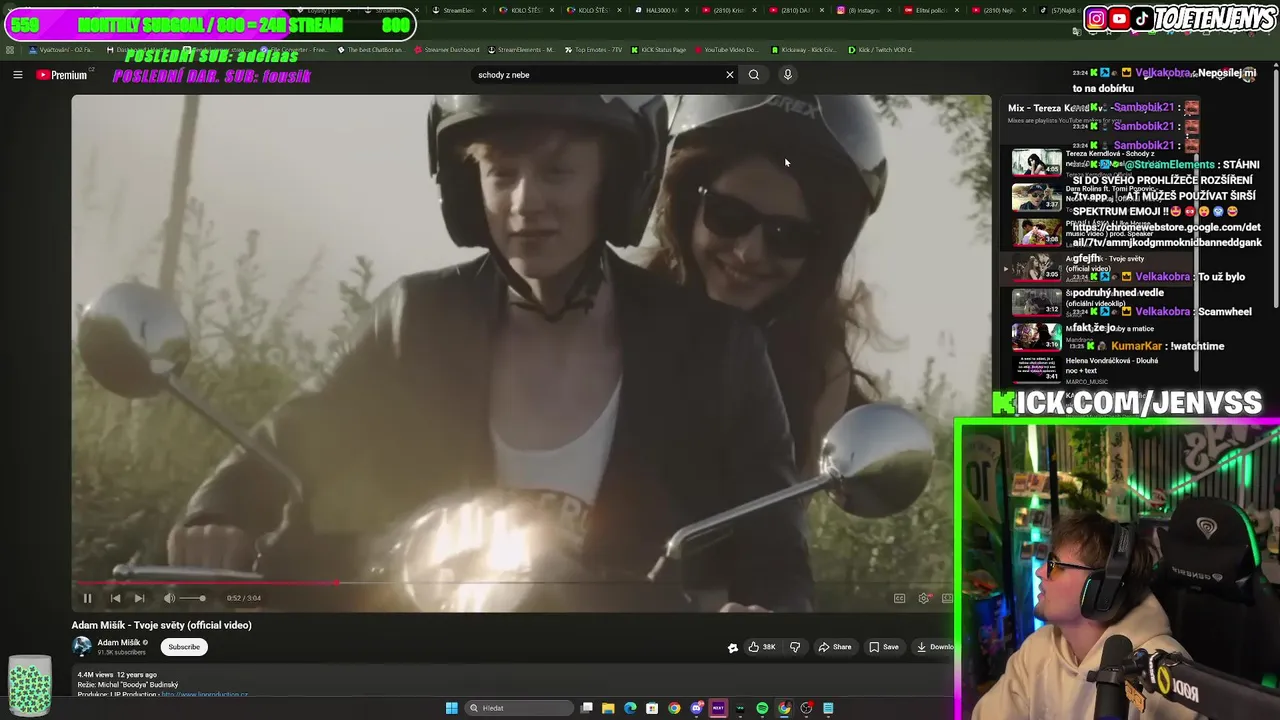Open the lipproduction link in description
The height and width of the screenshot is (720, 1280).
[x=204, y=694]
